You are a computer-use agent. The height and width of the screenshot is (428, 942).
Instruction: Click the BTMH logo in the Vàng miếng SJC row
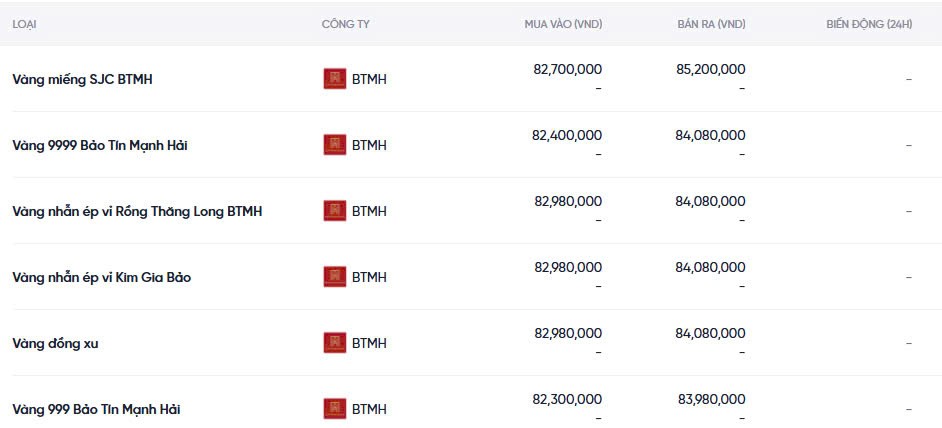click(x=334, y=79)
